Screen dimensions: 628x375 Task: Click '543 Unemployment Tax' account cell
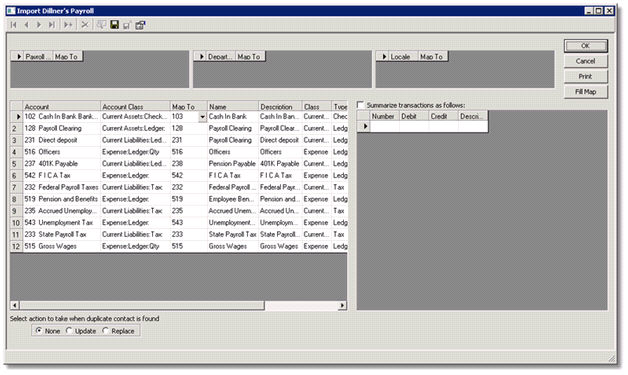click(62, 223)
